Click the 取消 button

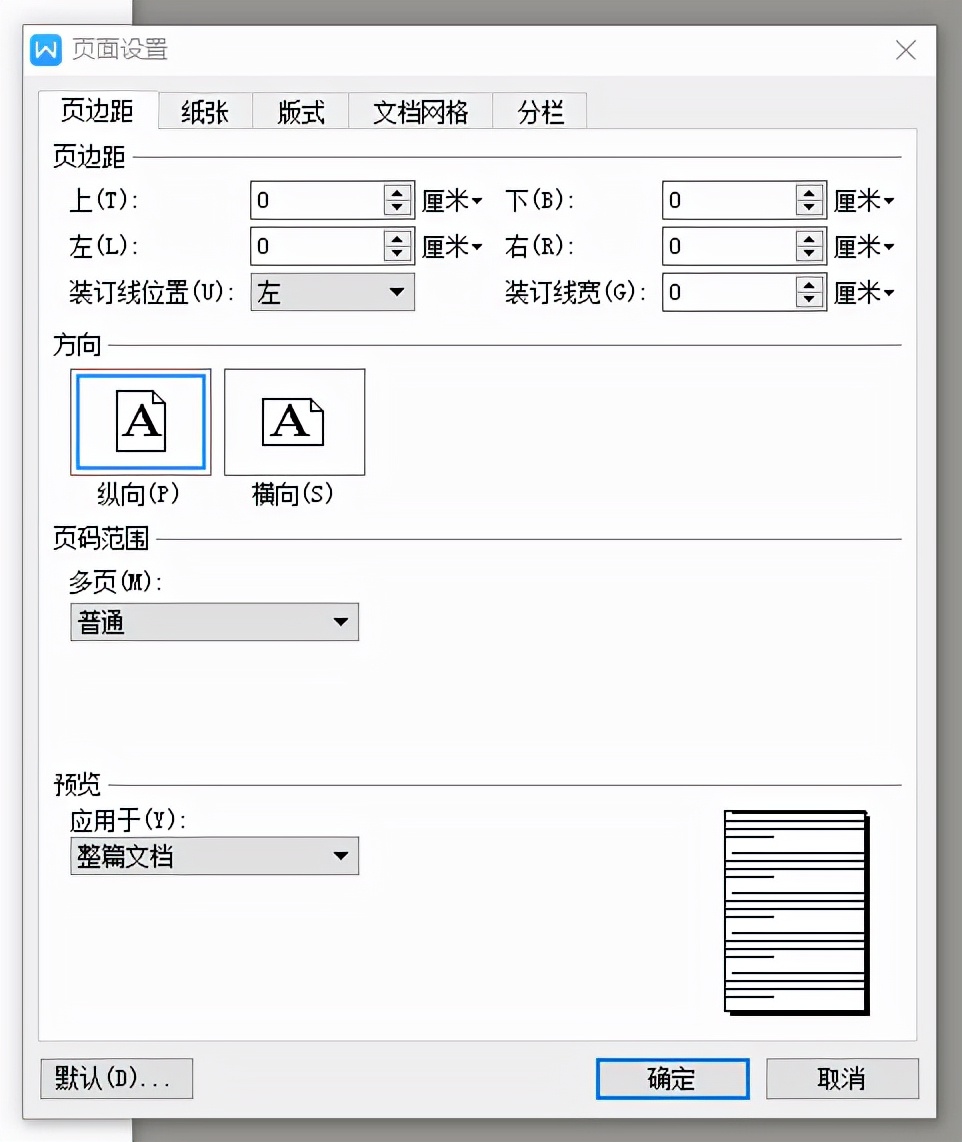(843, 1079)
